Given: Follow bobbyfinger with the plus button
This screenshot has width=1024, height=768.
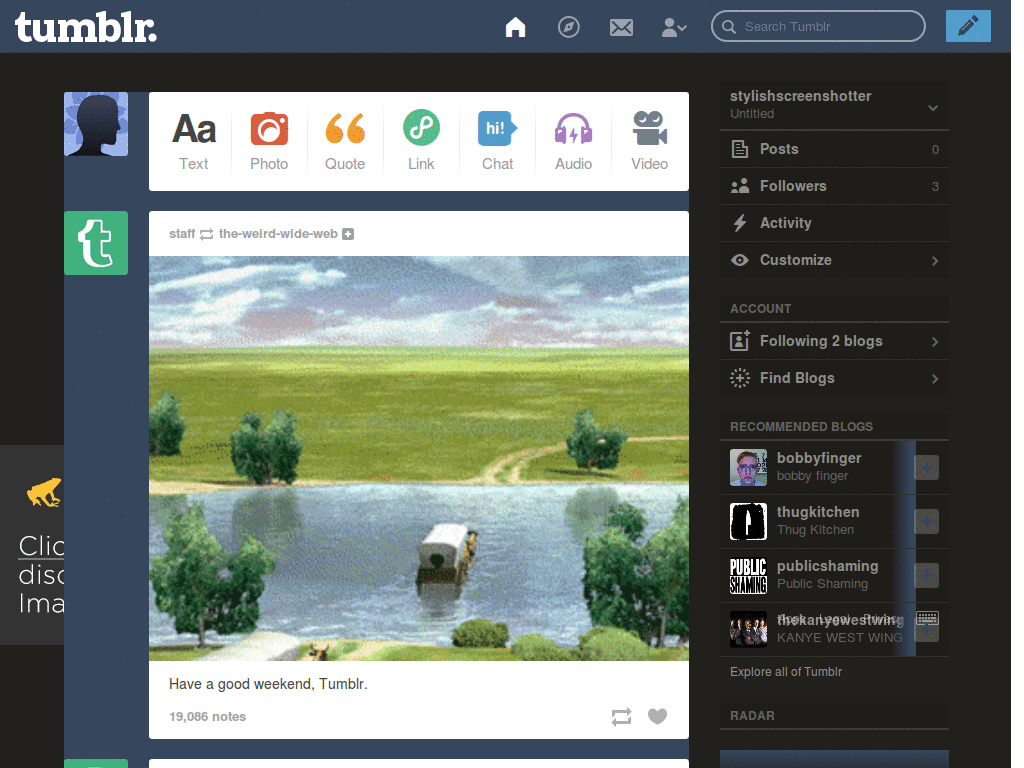Looking at the screenshot, I should point(927,468).
